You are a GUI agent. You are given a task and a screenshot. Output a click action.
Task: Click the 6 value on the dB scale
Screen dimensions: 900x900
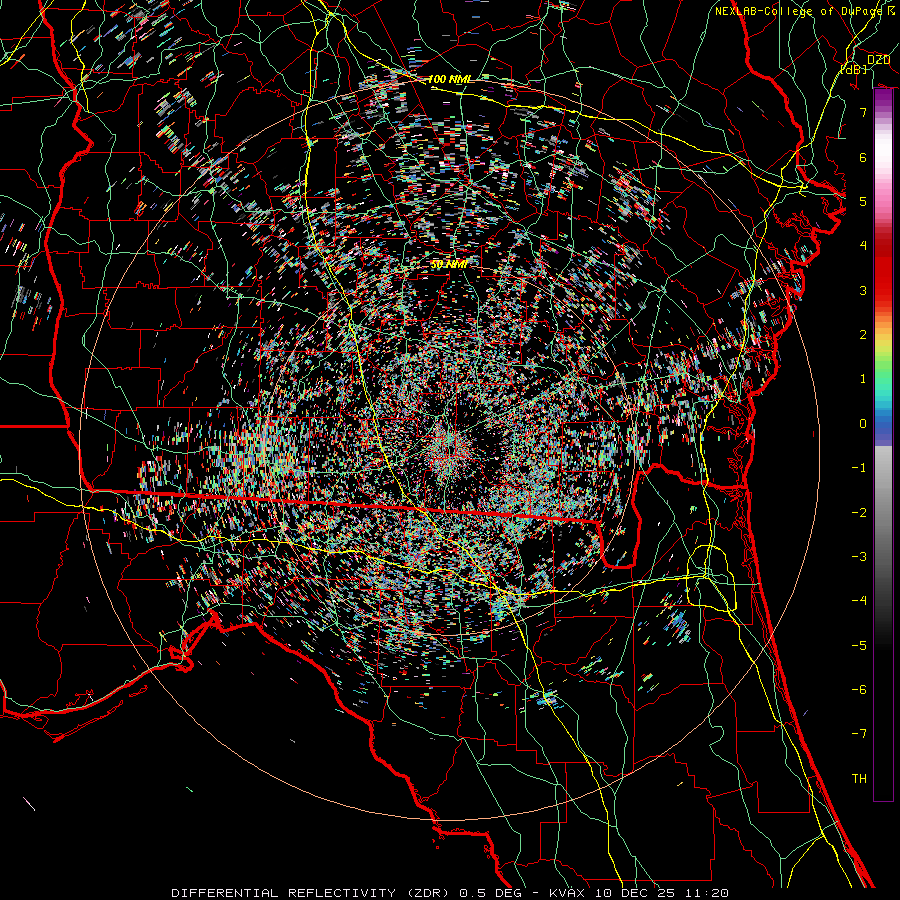(863, 157)
